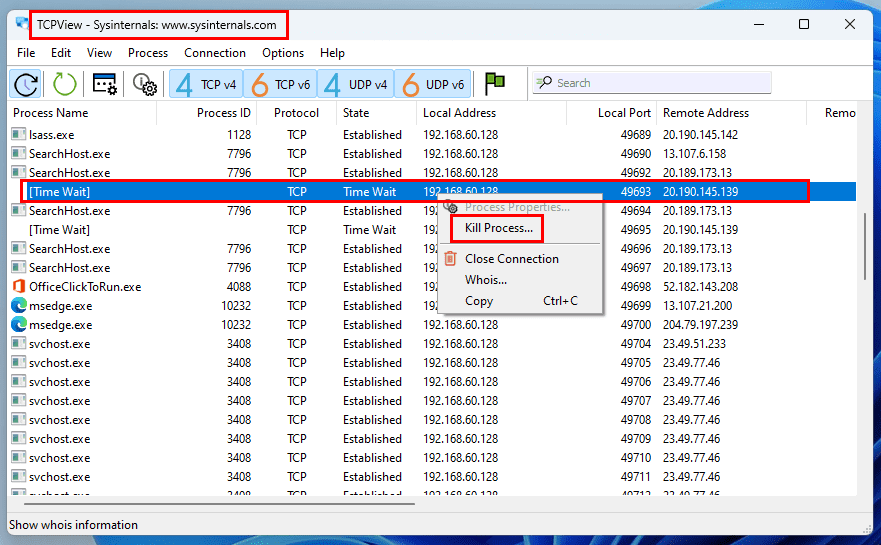Click the auto-refresh clock icon in toolbar
The image size is (881, 545).
(26, 84)
